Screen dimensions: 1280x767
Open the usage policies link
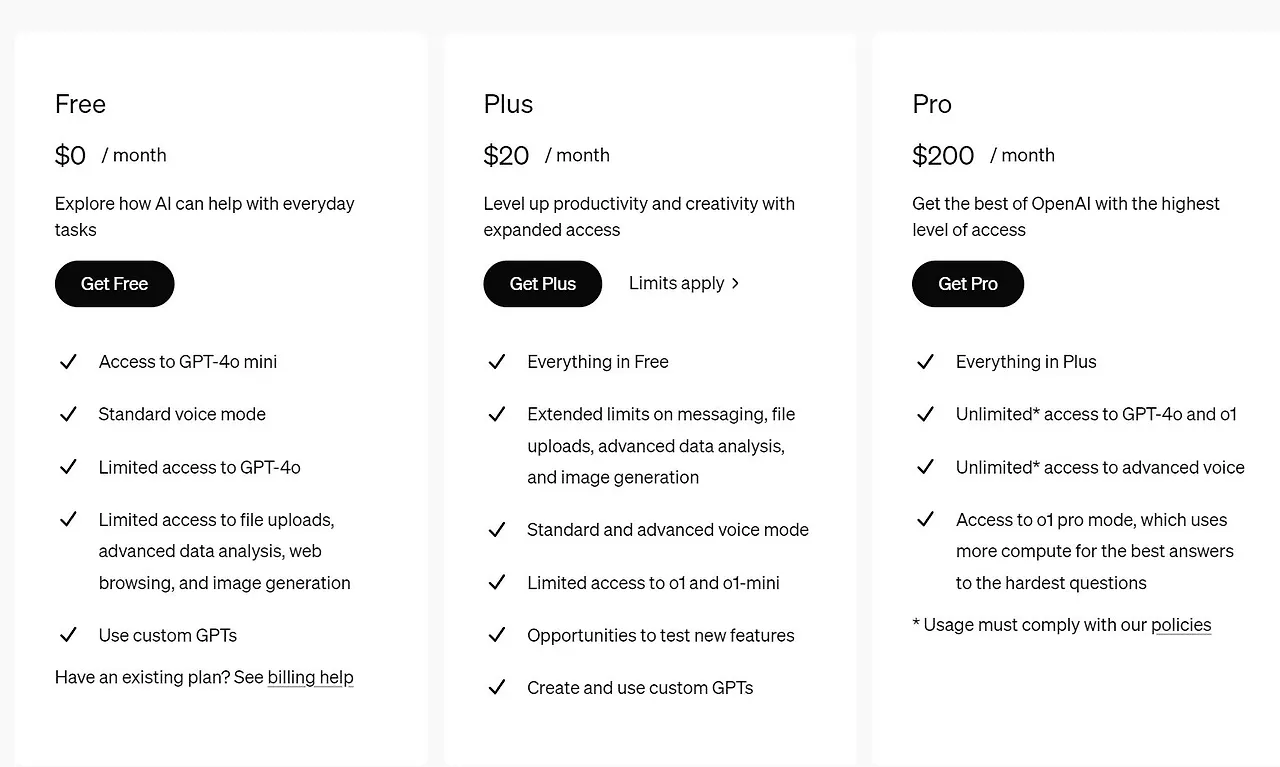point(1181,625)
